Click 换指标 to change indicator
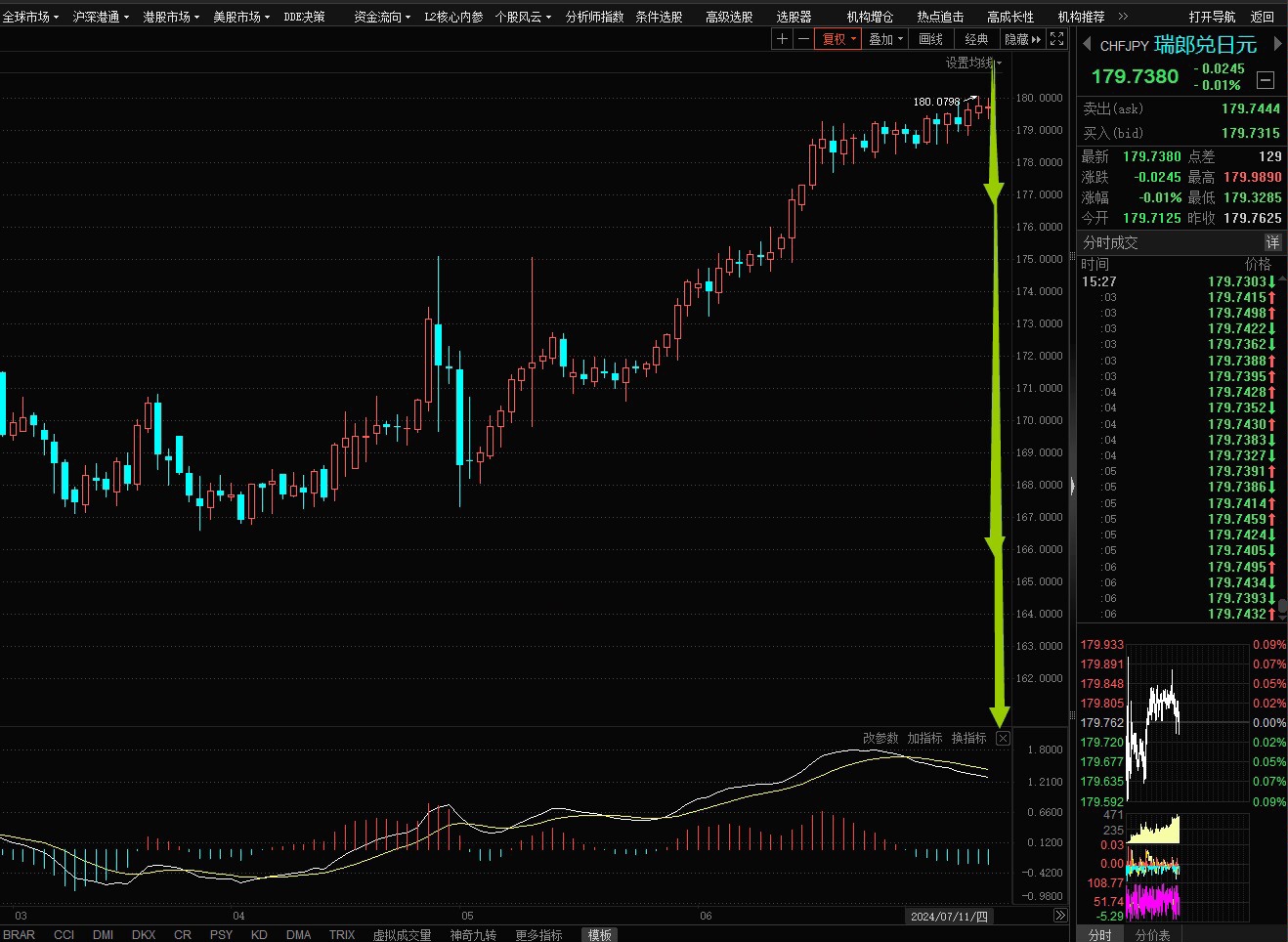Screen dimensions: 1288x942 coord(969,738)
